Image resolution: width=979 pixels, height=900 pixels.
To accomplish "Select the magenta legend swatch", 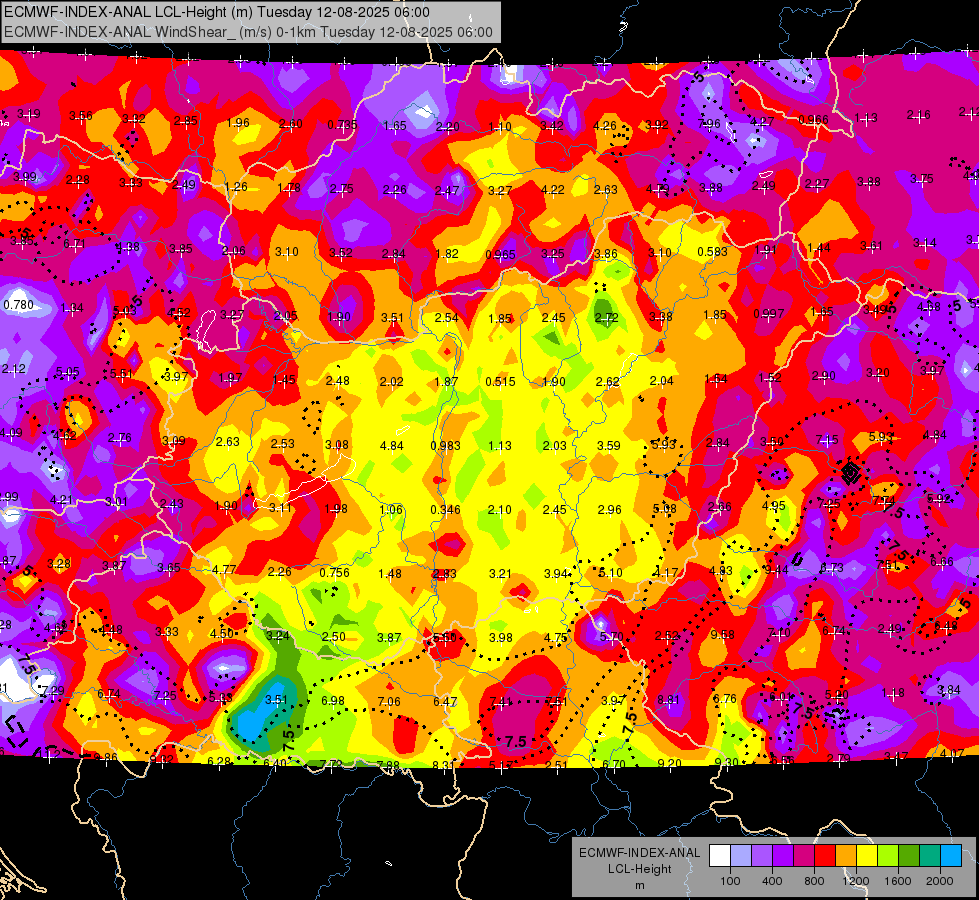I will click(804, 855).
